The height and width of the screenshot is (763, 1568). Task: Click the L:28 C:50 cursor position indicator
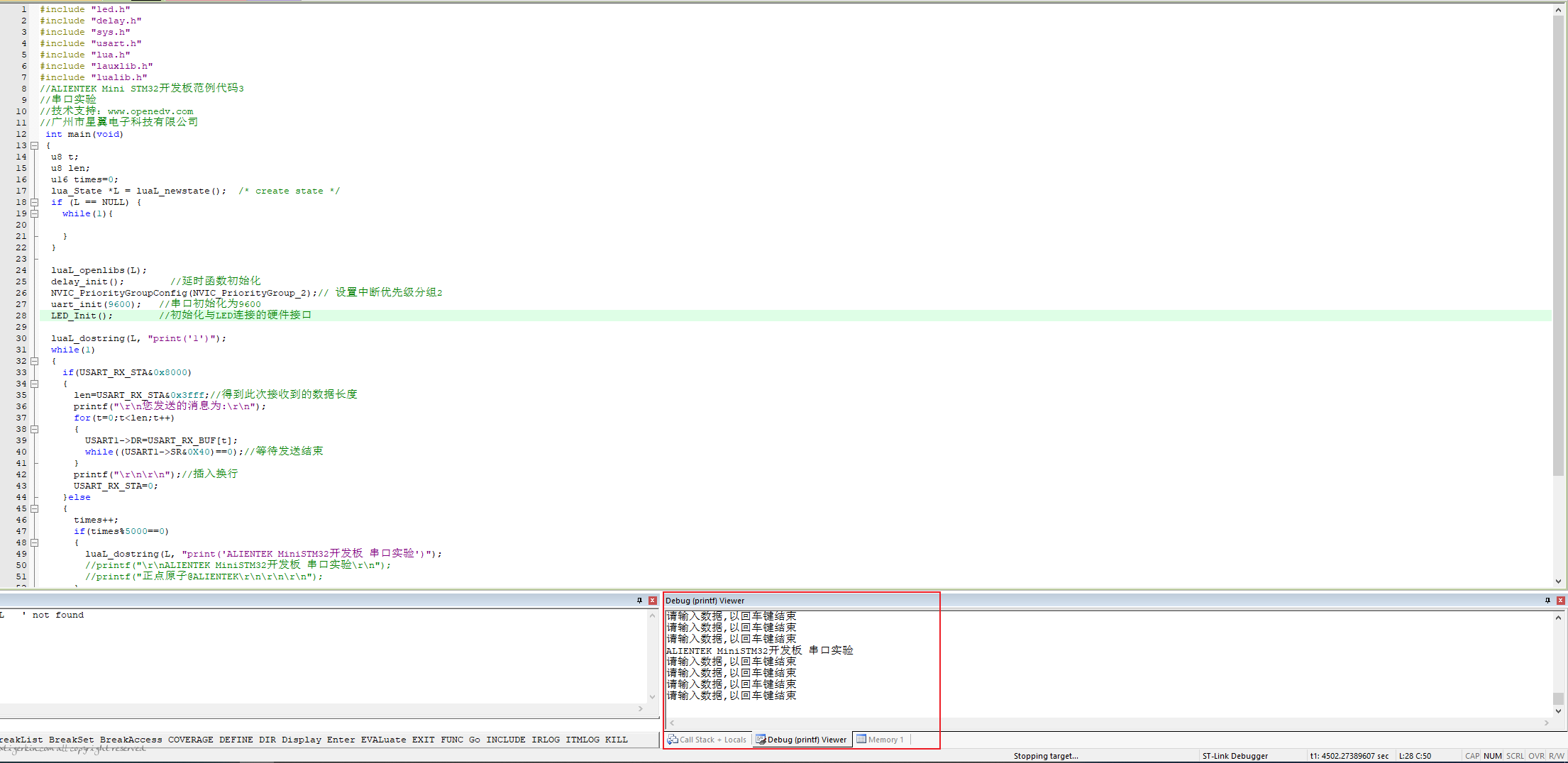(x=1414, y=756)
